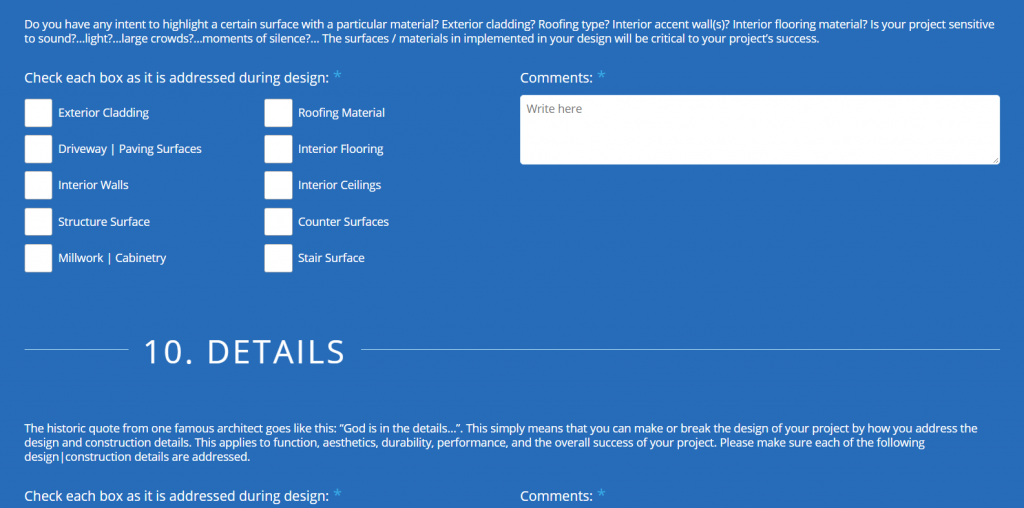Check the Millwork | Cabinetry box
The height and width of the screenshot is (508, 1024).
(38, 258)
